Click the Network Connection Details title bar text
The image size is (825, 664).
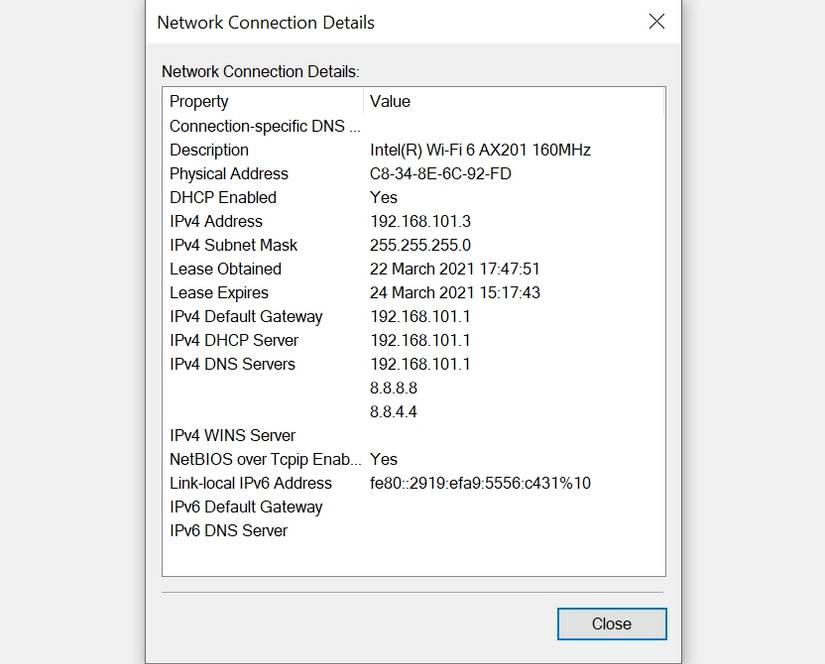pyautogui.click(x=266, y=23)
